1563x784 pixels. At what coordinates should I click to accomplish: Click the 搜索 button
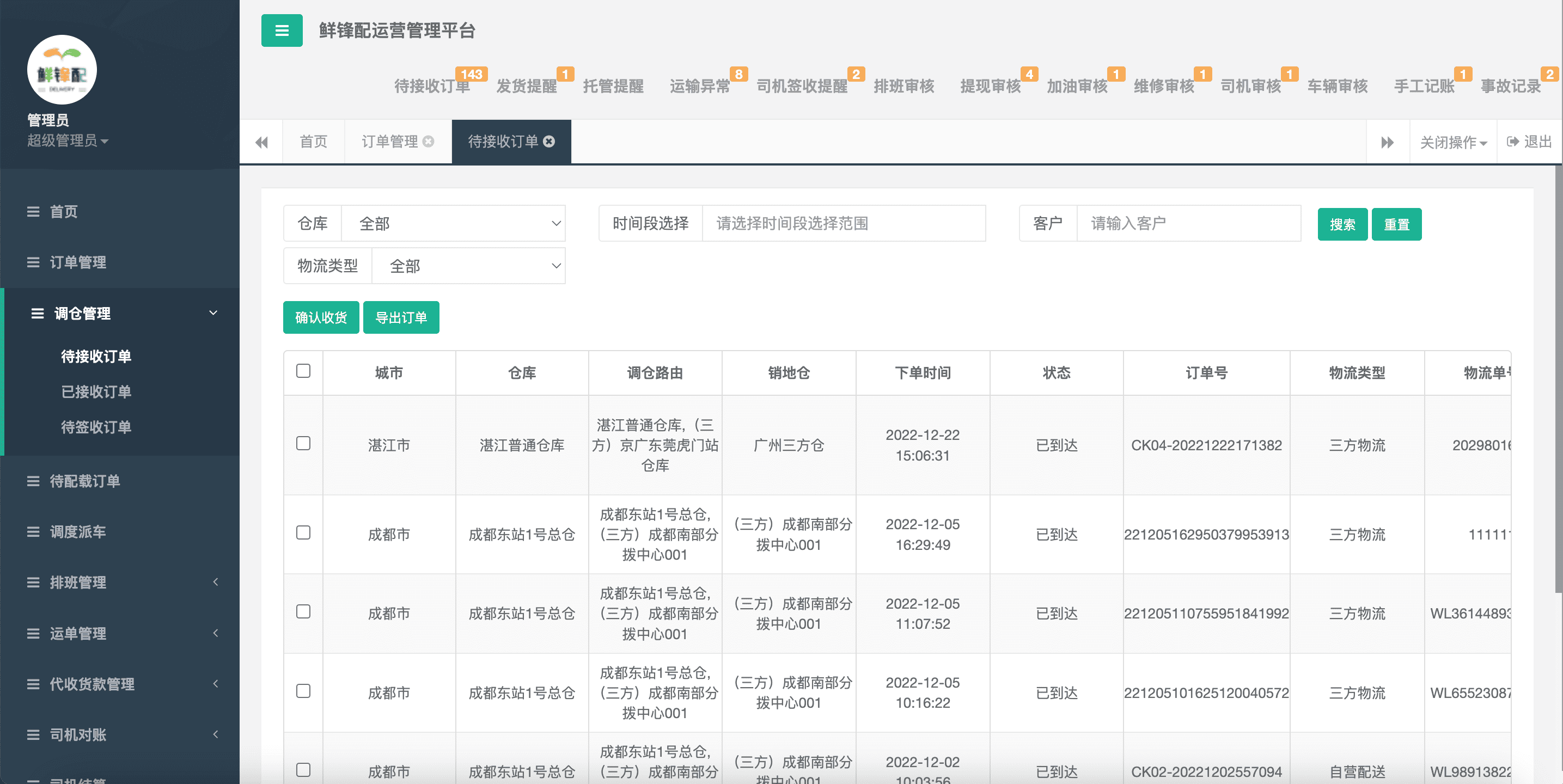click(x=1342, y=224)
